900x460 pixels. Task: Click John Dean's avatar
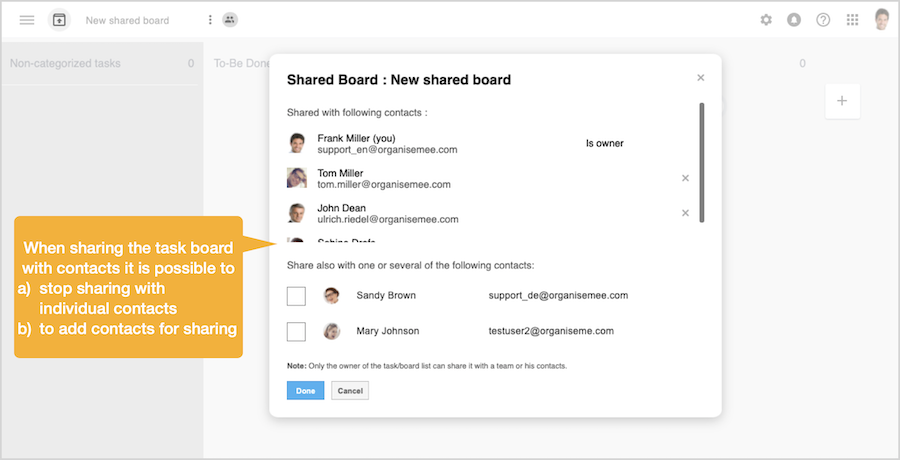(296, 213)
